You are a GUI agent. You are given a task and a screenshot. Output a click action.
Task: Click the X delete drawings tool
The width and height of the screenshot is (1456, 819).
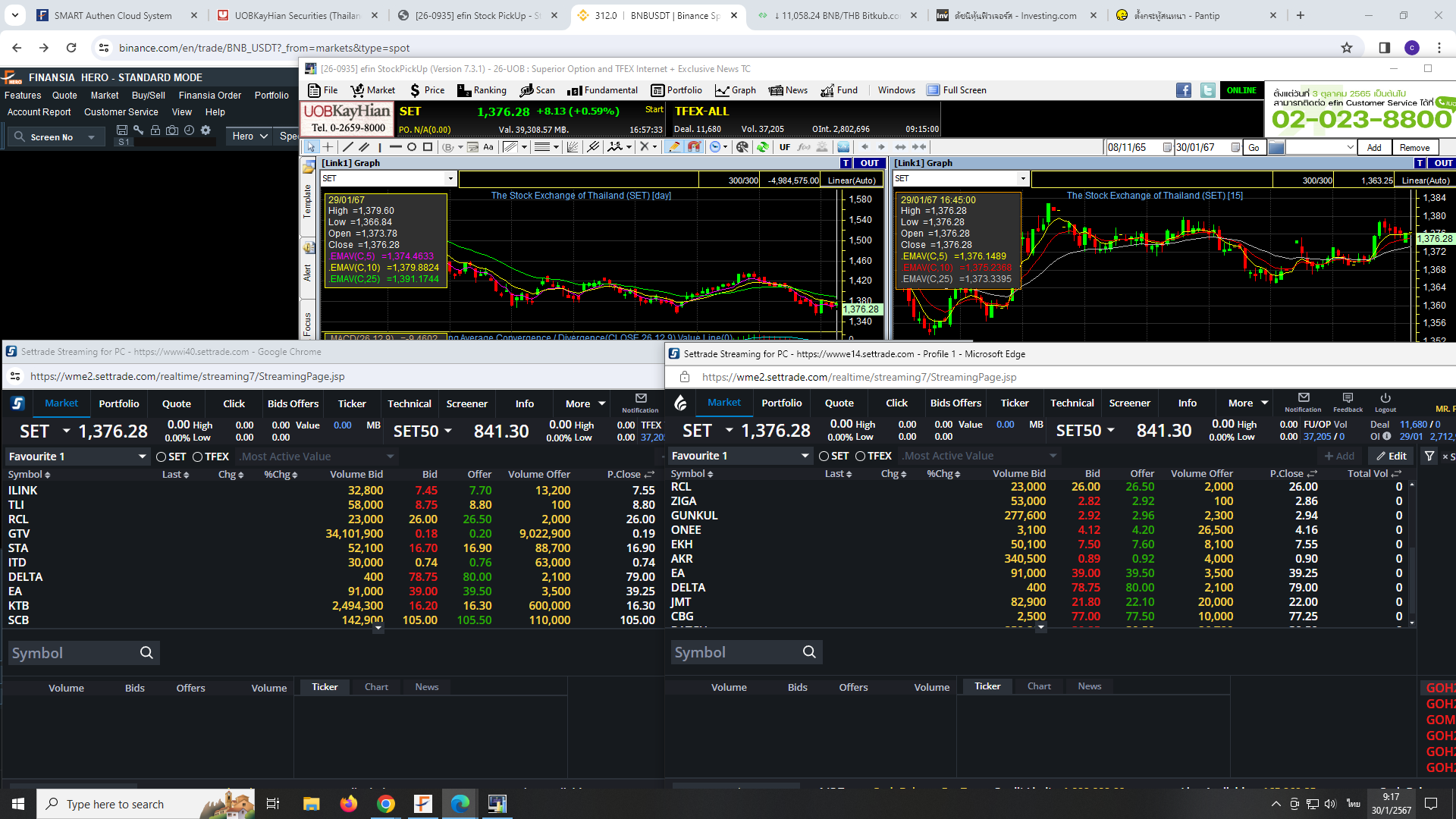(x=644, y=147)
